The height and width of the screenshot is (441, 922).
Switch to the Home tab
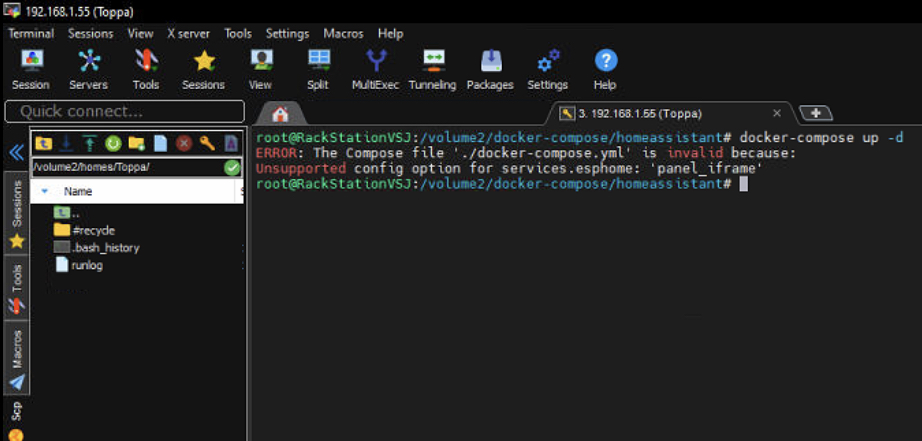pos(280,114)
